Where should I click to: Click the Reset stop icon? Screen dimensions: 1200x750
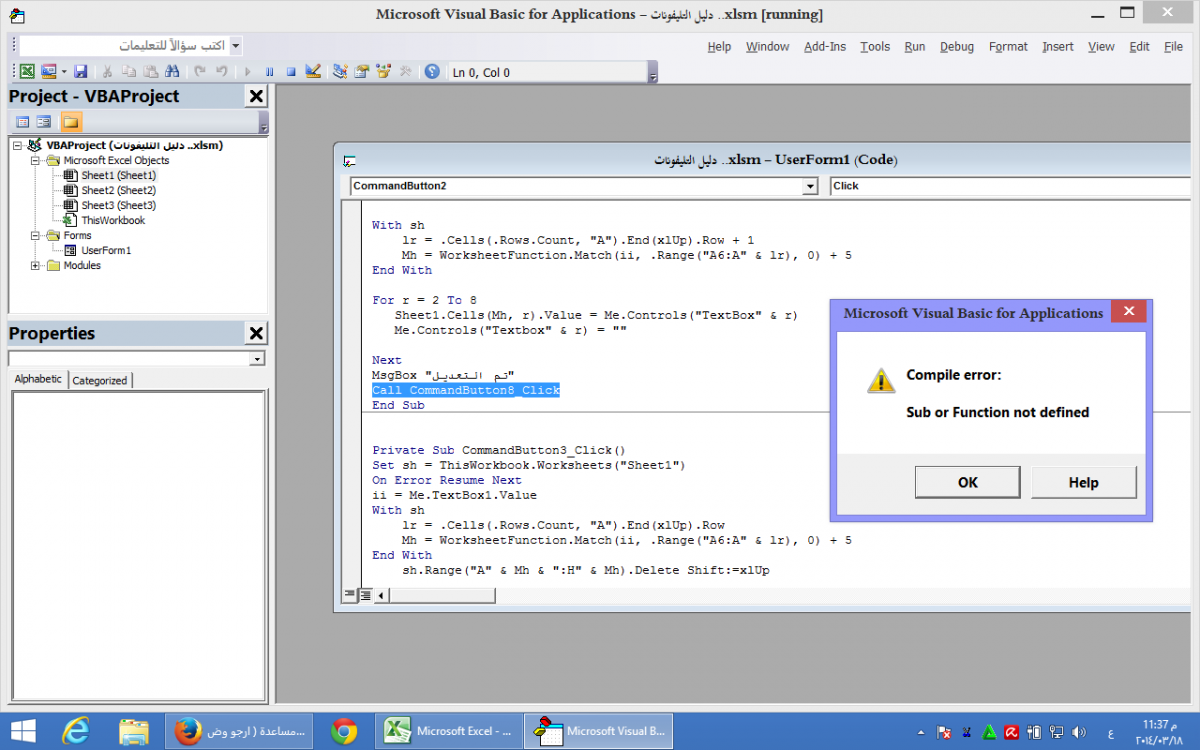tap(291, 72)
